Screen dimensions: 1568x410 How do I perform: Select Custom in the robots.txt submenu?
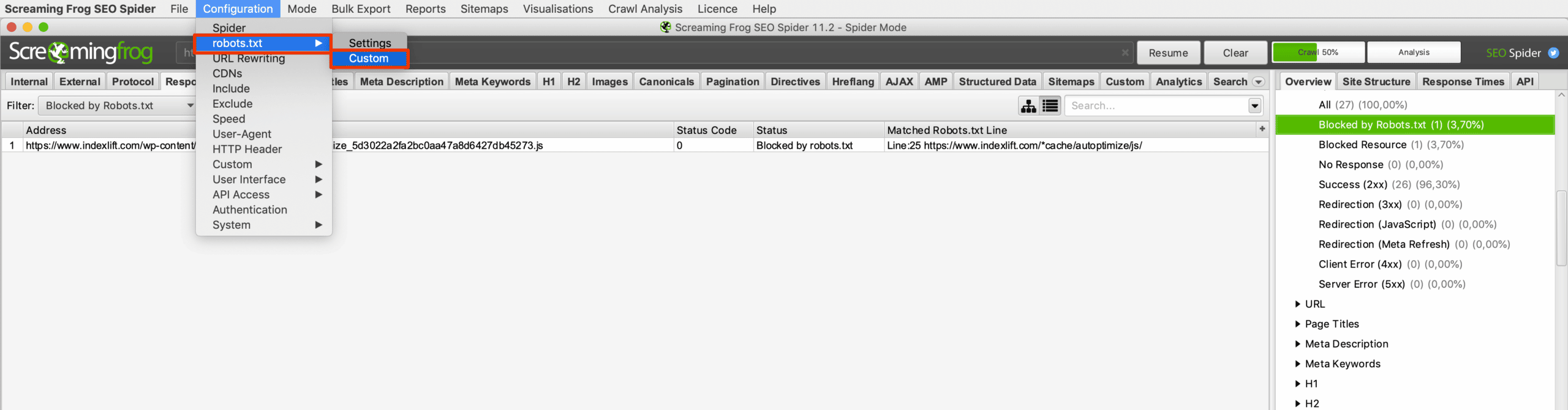click(x=369, y=59)
